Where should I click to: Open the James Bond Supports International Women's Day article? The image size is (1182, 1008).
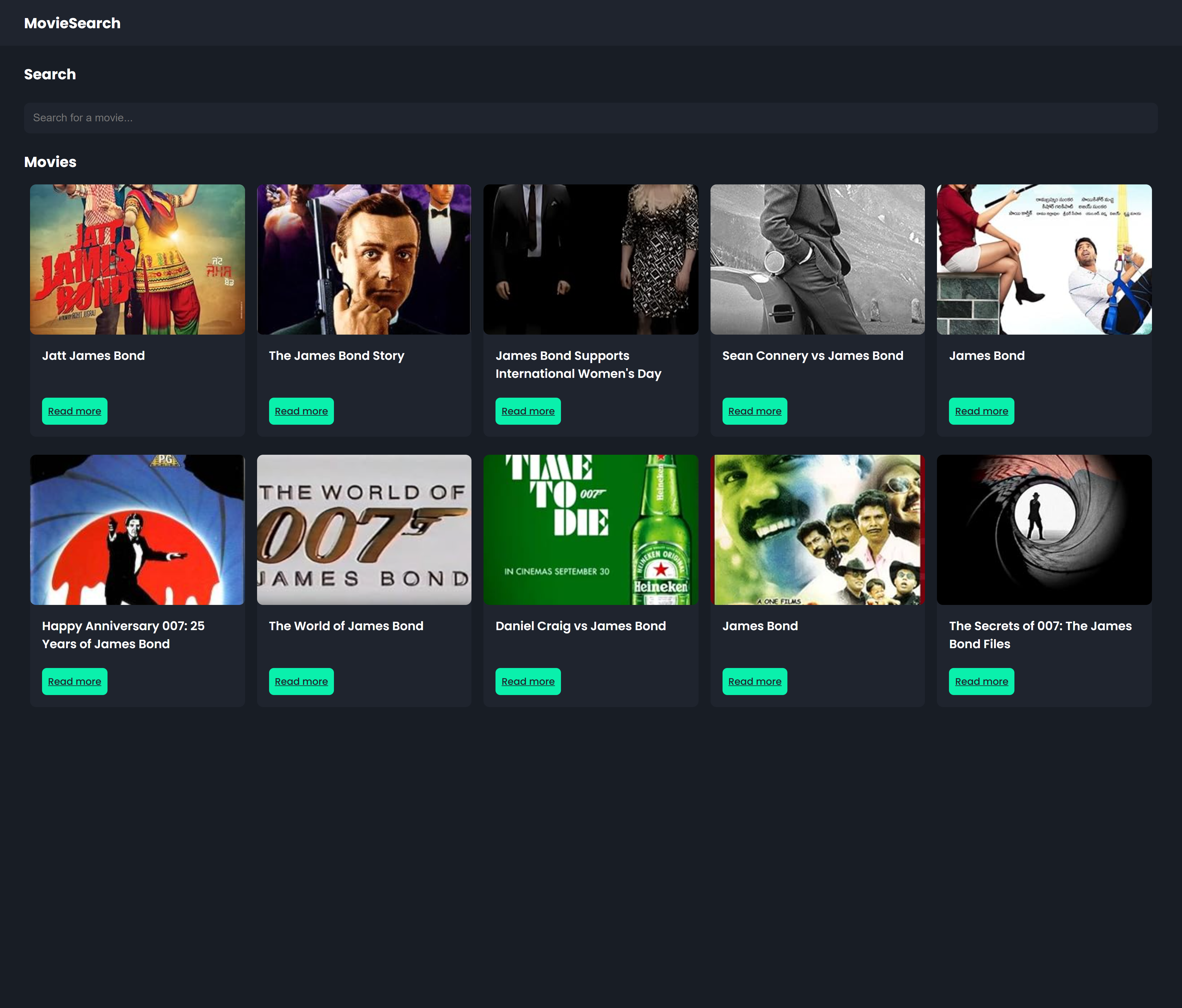pos(528,411)
